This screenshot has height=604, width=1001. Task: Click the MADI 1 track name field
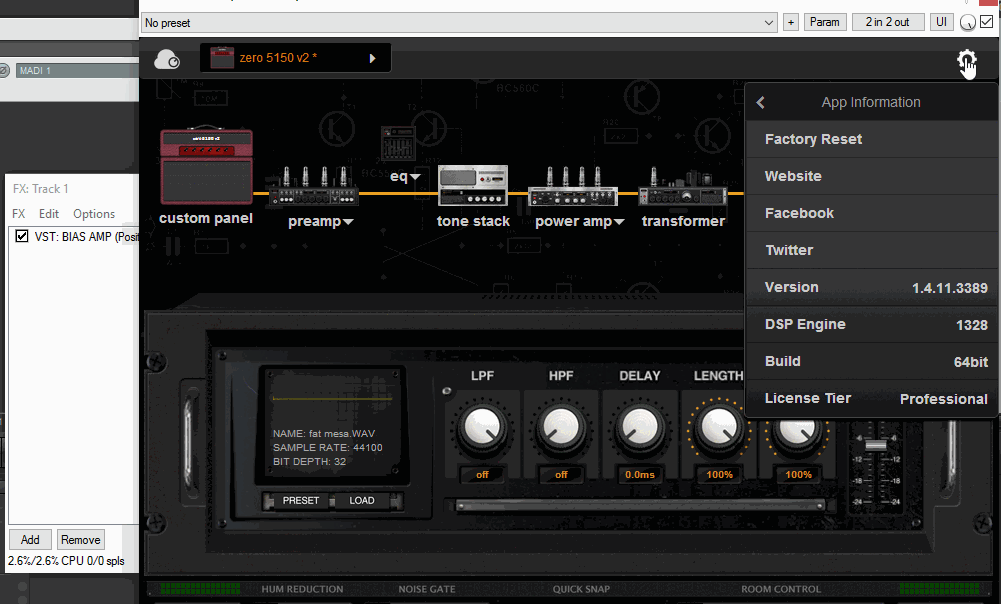tap(77, 70)
